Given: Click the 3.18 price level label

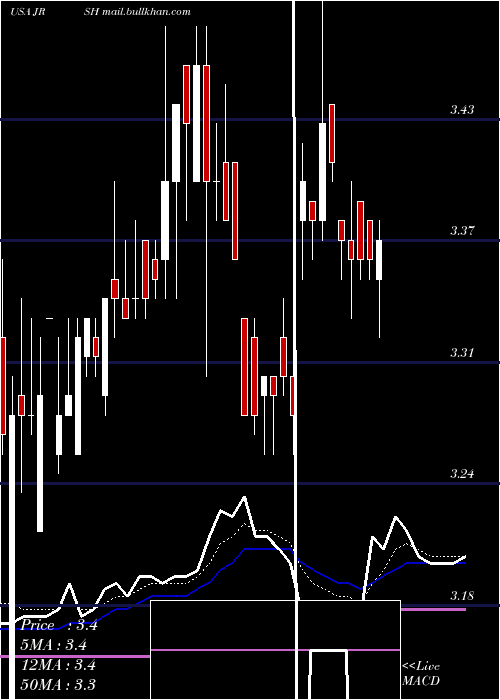Looking at the screenshot, I should coord(462,596).
